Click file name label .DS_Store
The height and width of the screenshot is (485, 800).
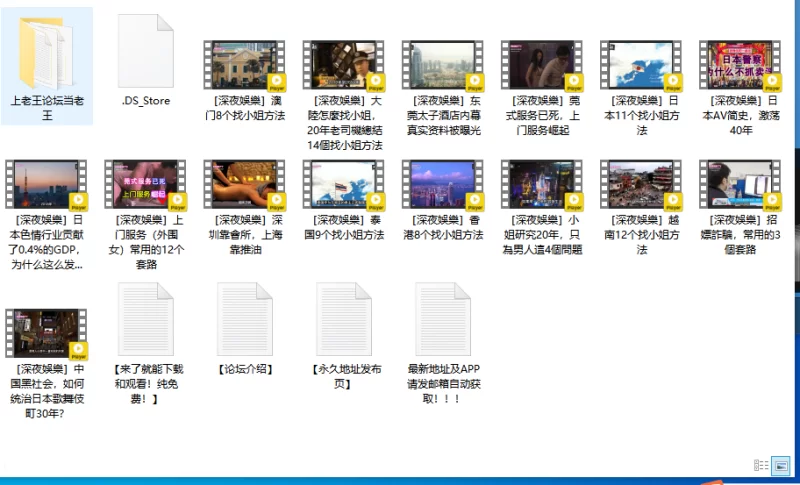[x=146, y=100]
